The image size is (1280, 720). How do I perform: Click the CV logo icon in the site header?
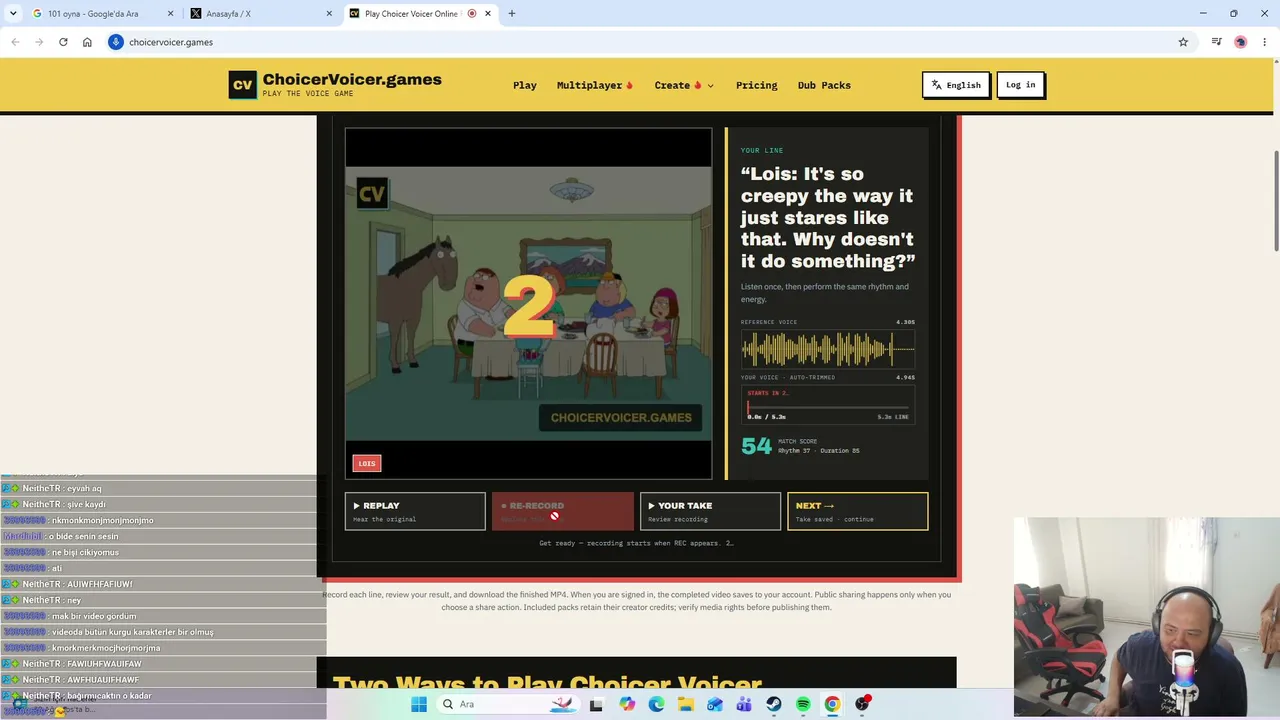(x=243, y=85)
